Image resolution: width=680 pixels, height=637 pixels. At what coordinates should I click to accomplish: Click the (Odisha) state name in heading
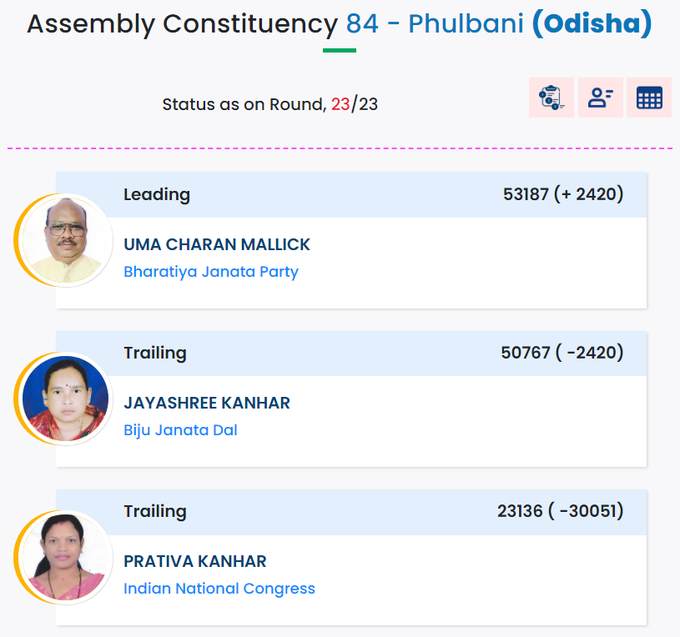pyautogui.click(x=592, y=23)
